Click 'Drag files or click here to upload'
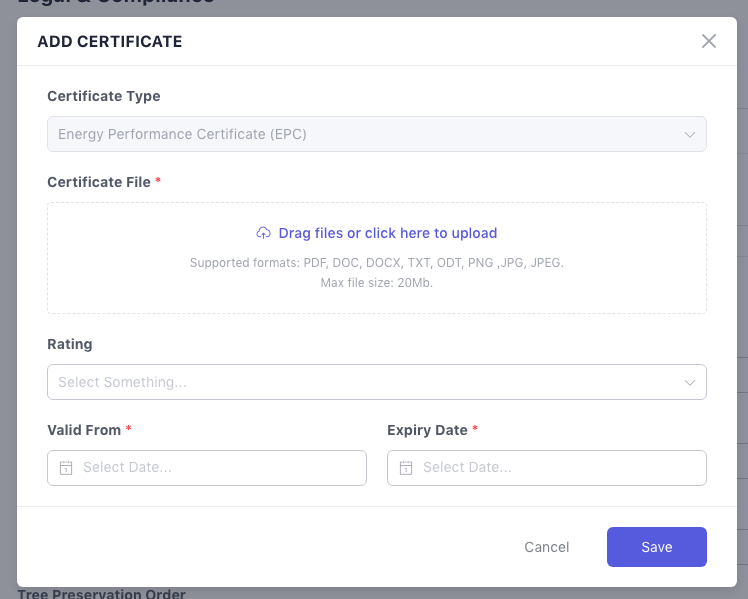This screenshot has height=599, width=748. [387, 233]
